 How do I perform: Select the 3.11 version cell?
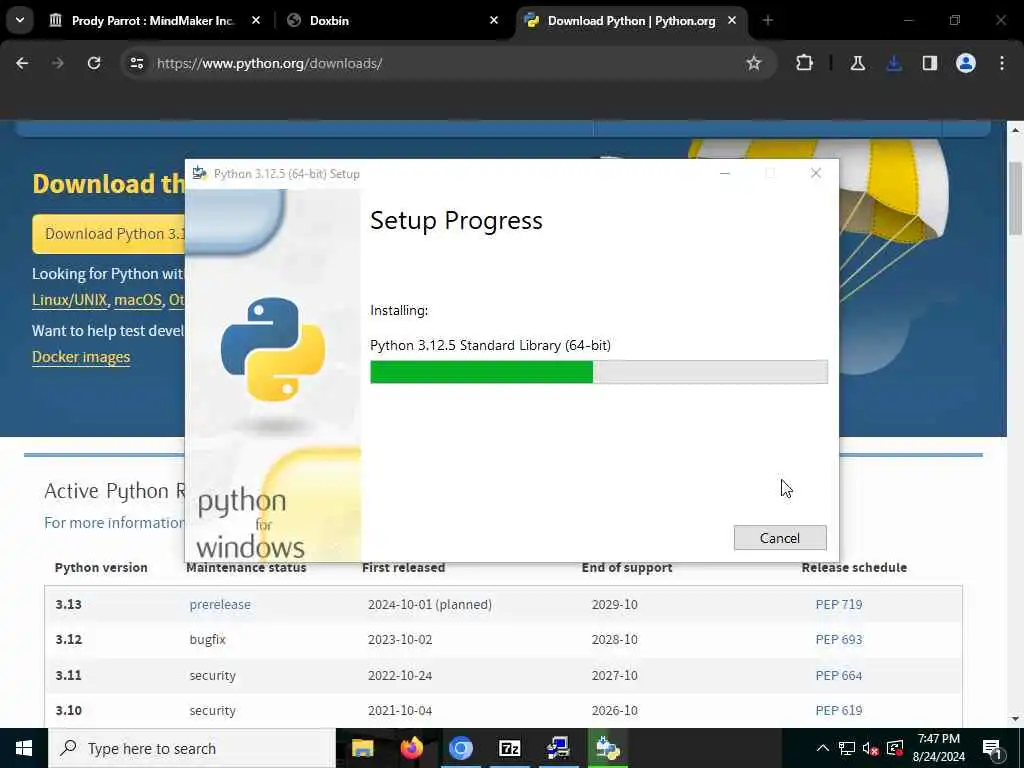click(x=69, y=675)
